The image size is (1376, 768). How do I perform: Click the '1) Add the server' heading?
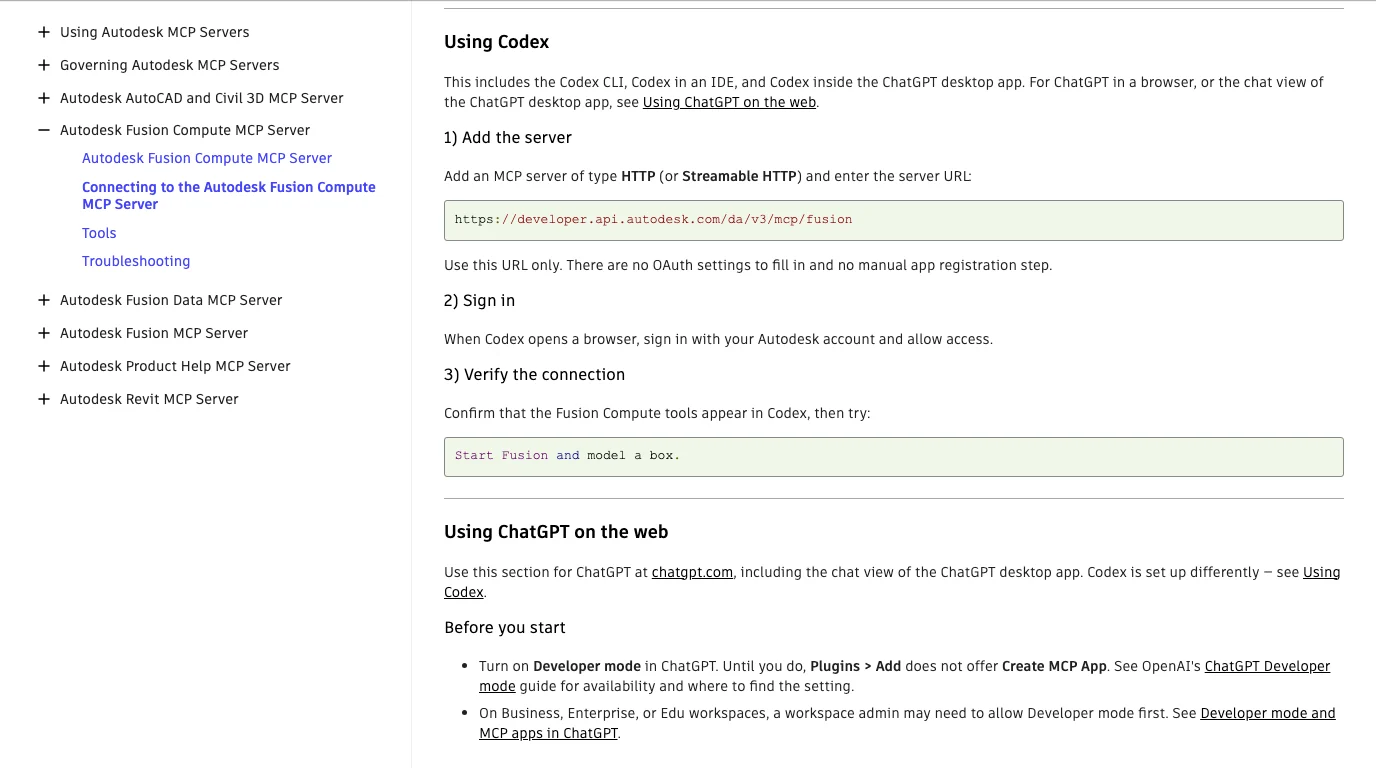click(x=508, y=137)
